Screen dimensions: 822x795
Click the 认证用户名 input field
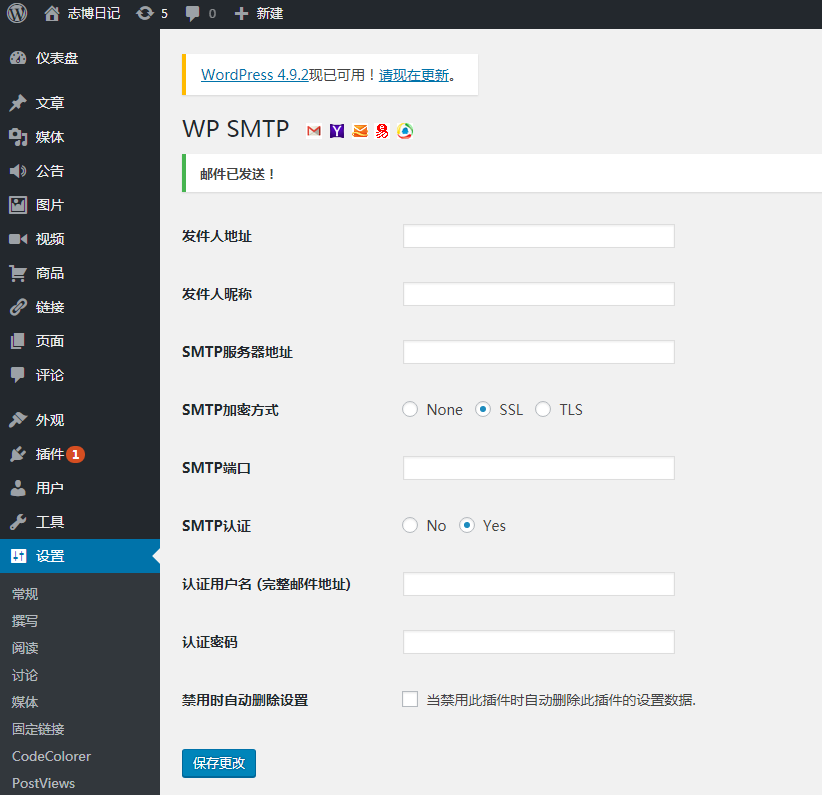[x=539, y=584]
